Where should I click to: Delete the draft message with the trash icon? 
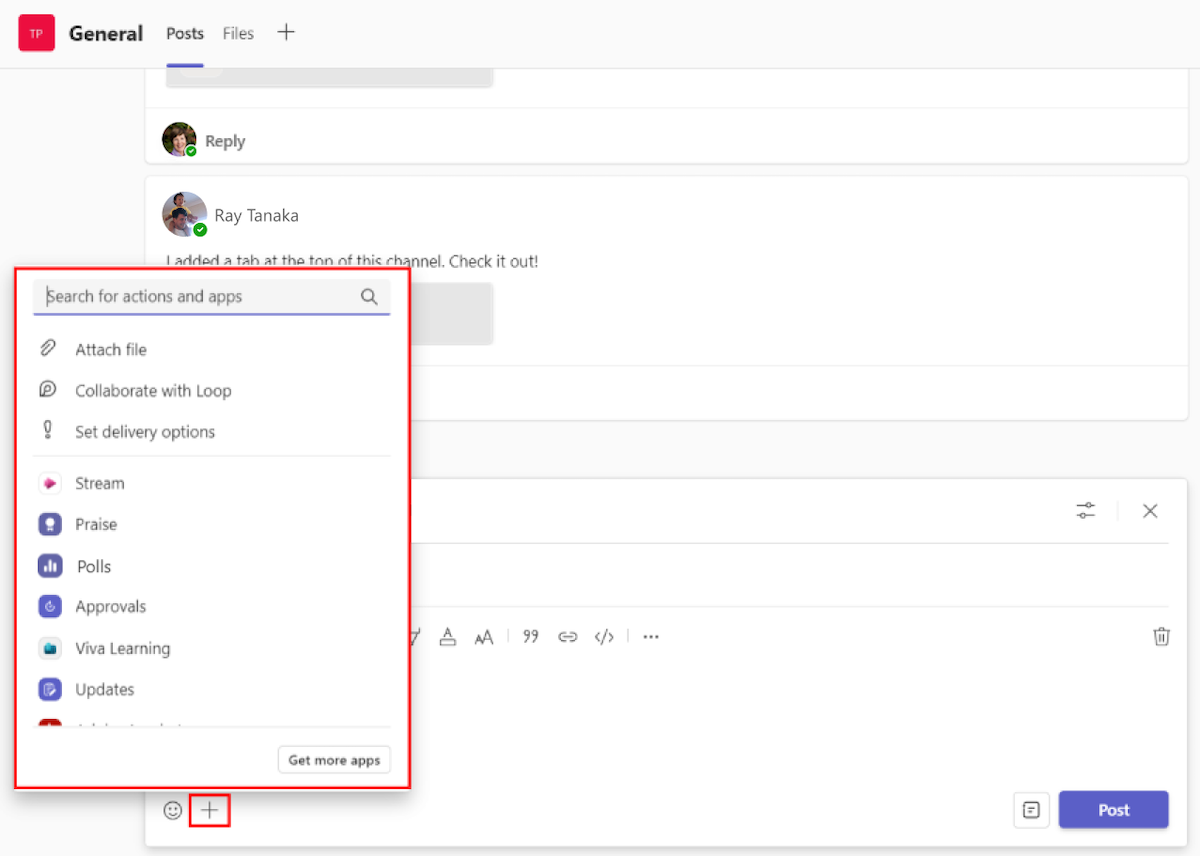[x=1161, y=636]
